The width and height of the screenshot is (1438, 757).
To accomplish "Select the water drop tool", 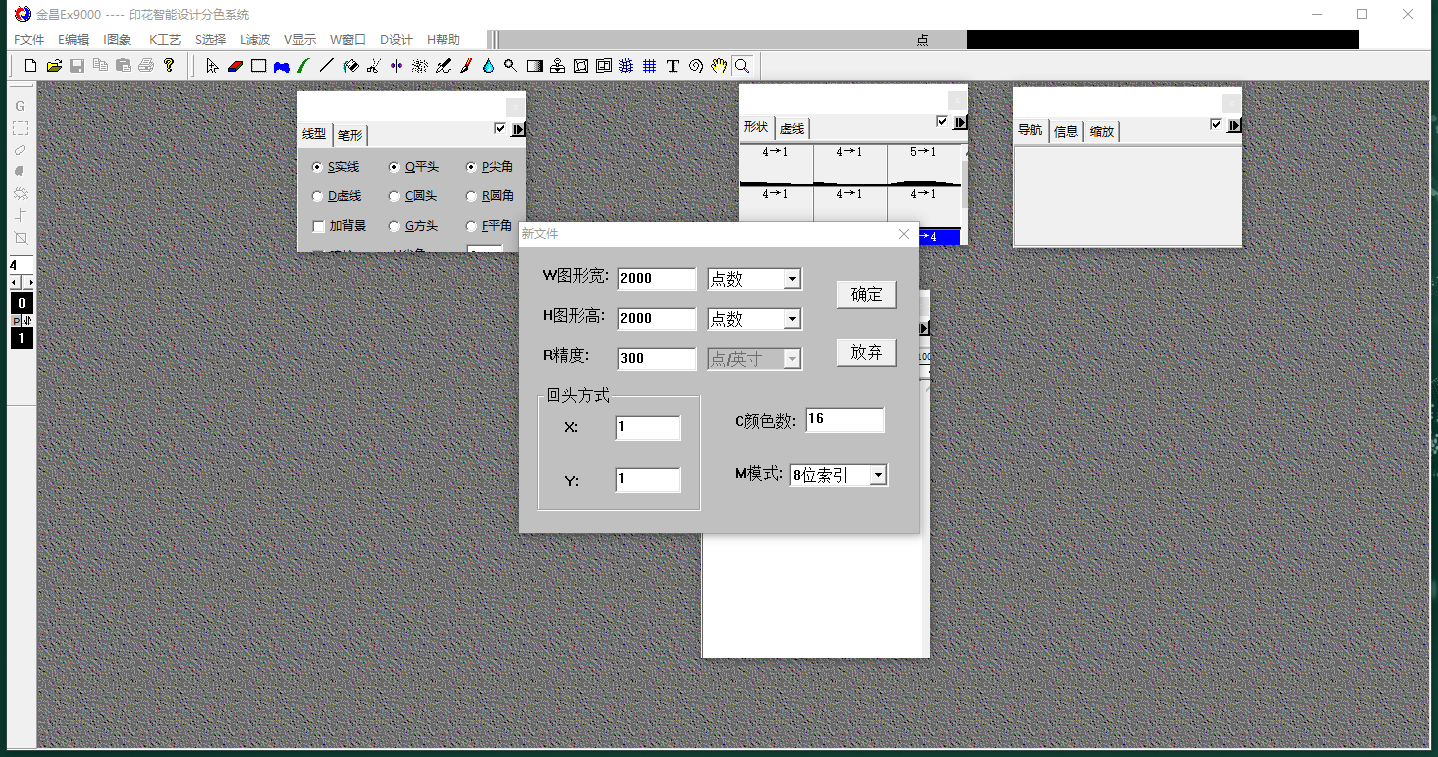I will tap(488, 66).
